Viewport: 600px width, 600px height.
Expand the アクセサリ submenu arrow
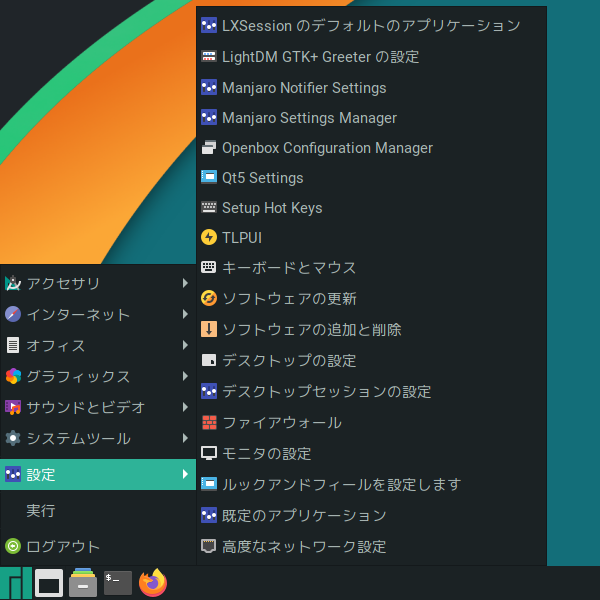[x=185, y=283]
